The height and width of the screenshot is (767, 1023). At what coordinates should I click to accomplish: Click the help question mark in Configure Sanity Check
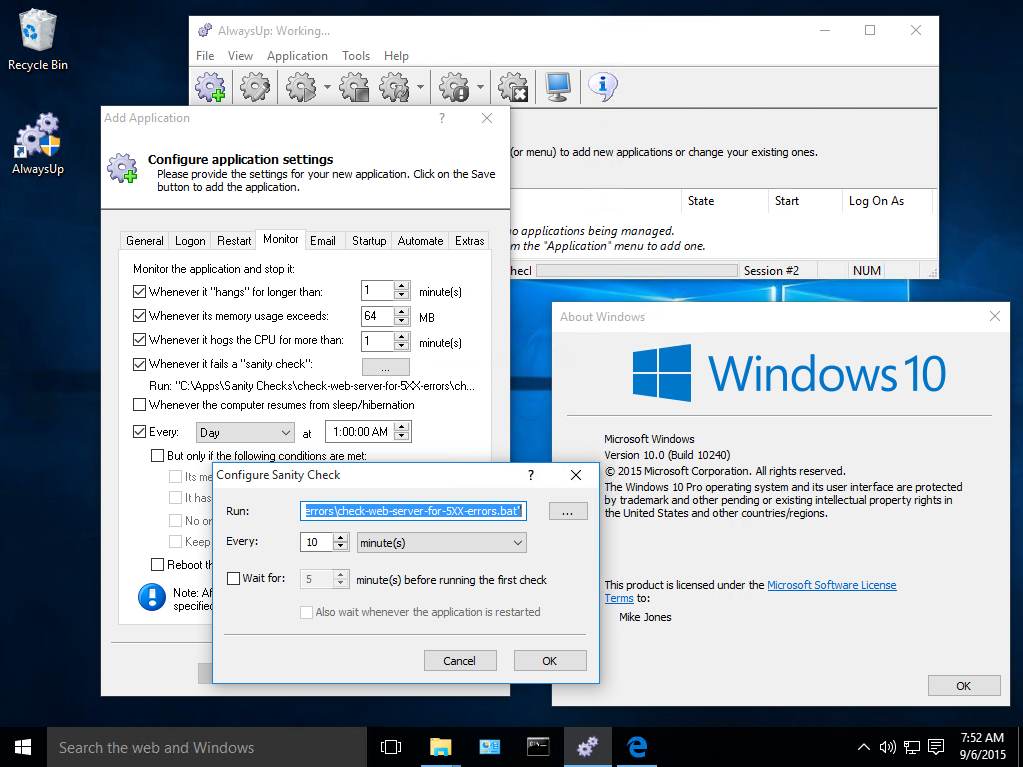click(531, 475)
